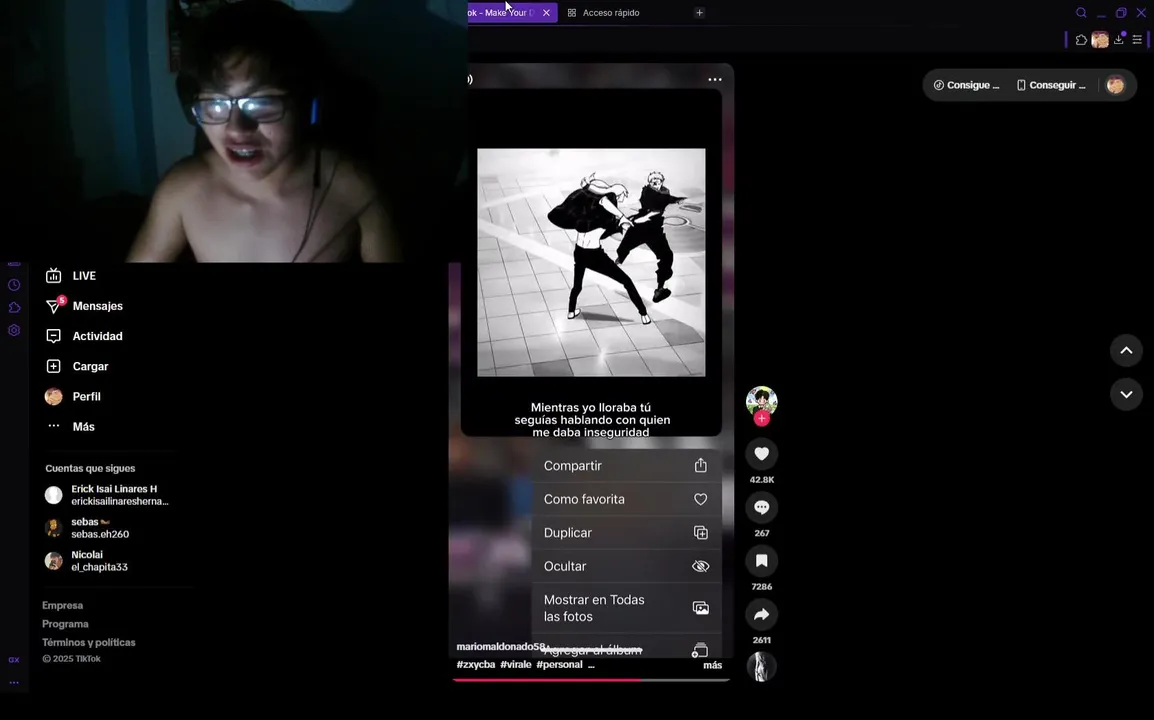
Task: Open browser easy setup menu icon
Action: [1137, 40]
